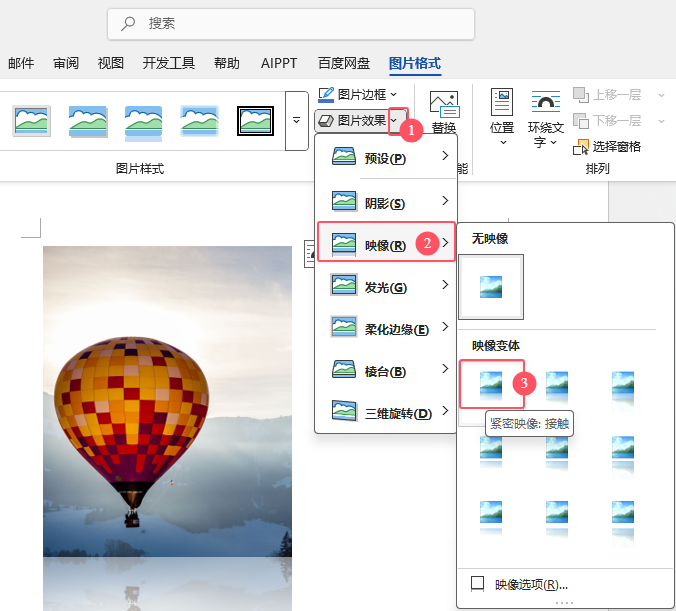Switch to the 邮件 tab

tap(21, 63)
